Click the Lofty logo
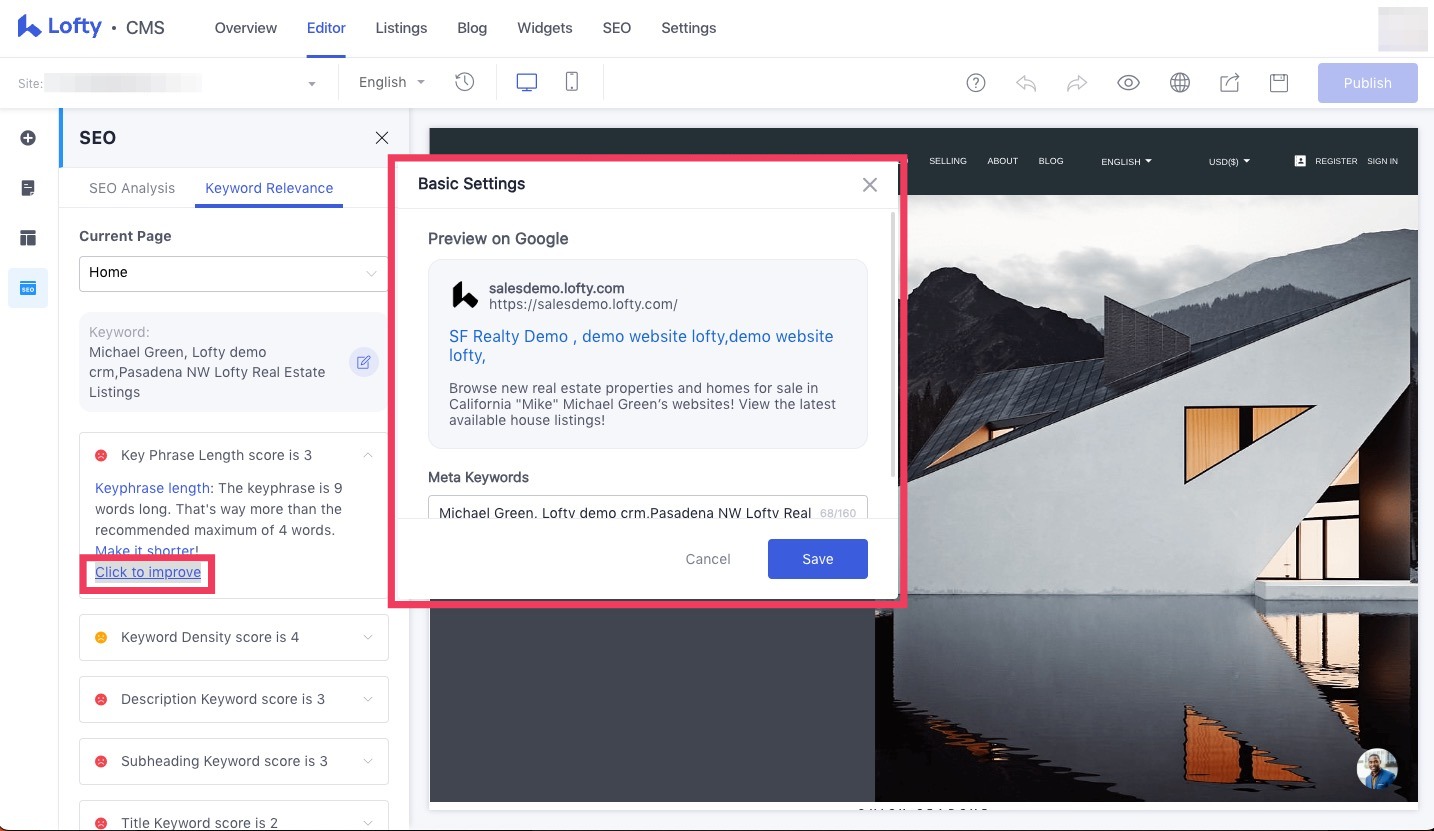1434x831 pixels. click(60, 27)
